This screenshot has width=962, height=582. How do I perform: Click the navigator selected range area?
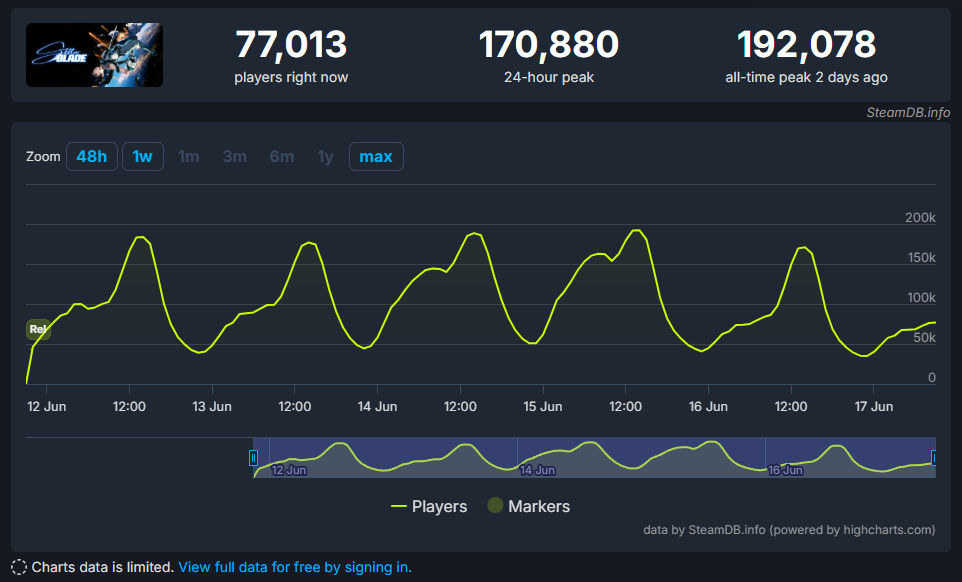pyautogui.click(x=594, y=458)
